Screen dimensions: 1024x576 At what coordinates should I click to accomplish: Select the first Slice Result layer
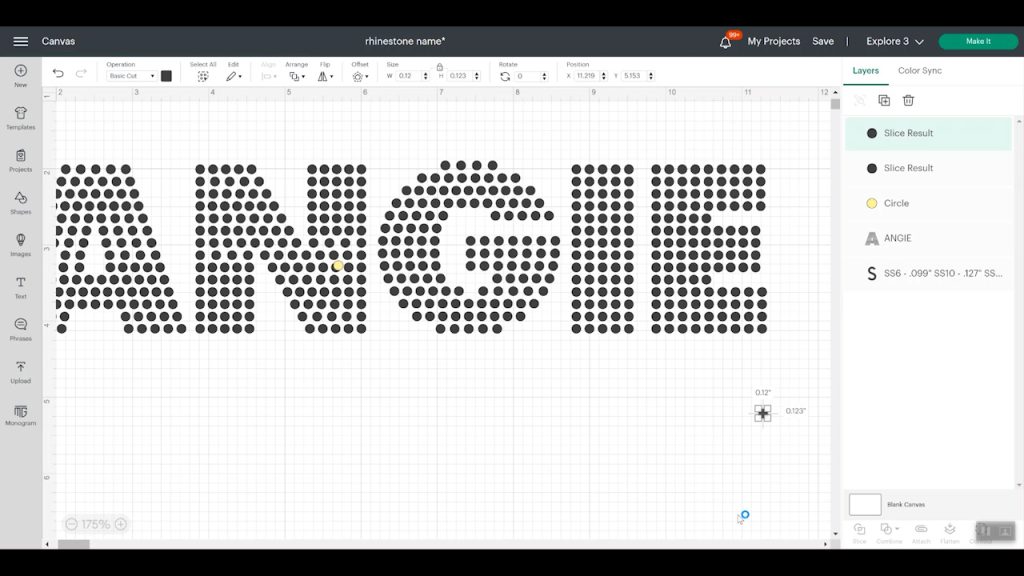[928, 133]
